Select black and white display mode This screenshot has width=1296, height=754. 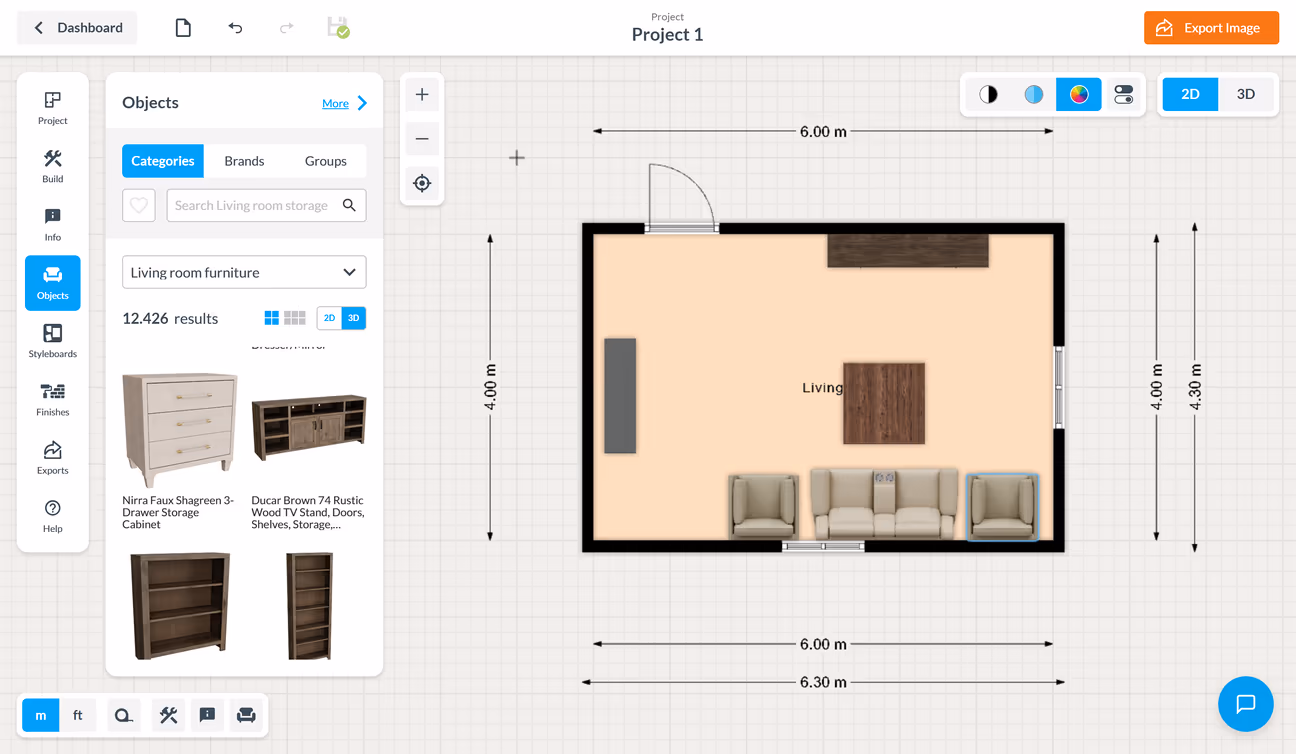pos(988,94)
